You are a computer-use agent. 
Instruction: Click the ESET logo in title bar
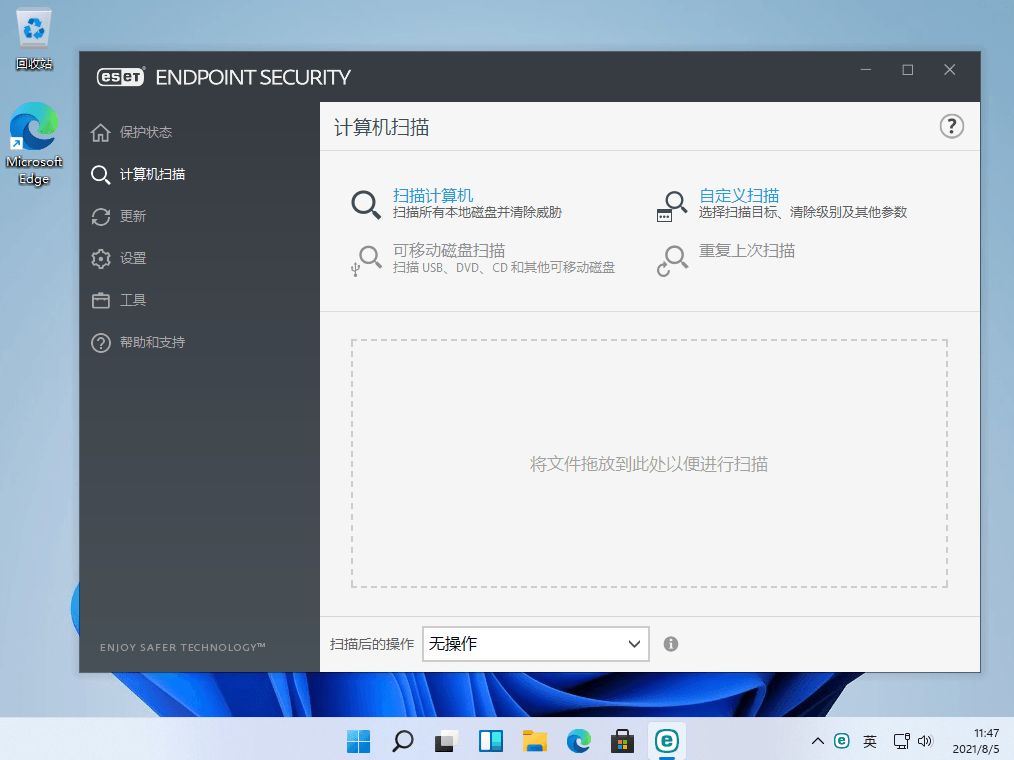coord(121,77)
